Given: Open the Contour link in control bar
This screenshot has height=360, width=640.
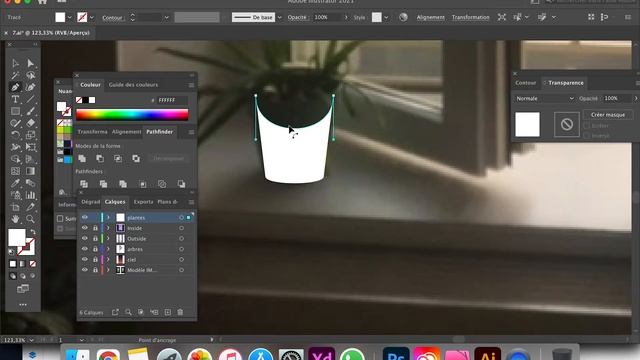Looking at the screenshot, I should (112, 18).
